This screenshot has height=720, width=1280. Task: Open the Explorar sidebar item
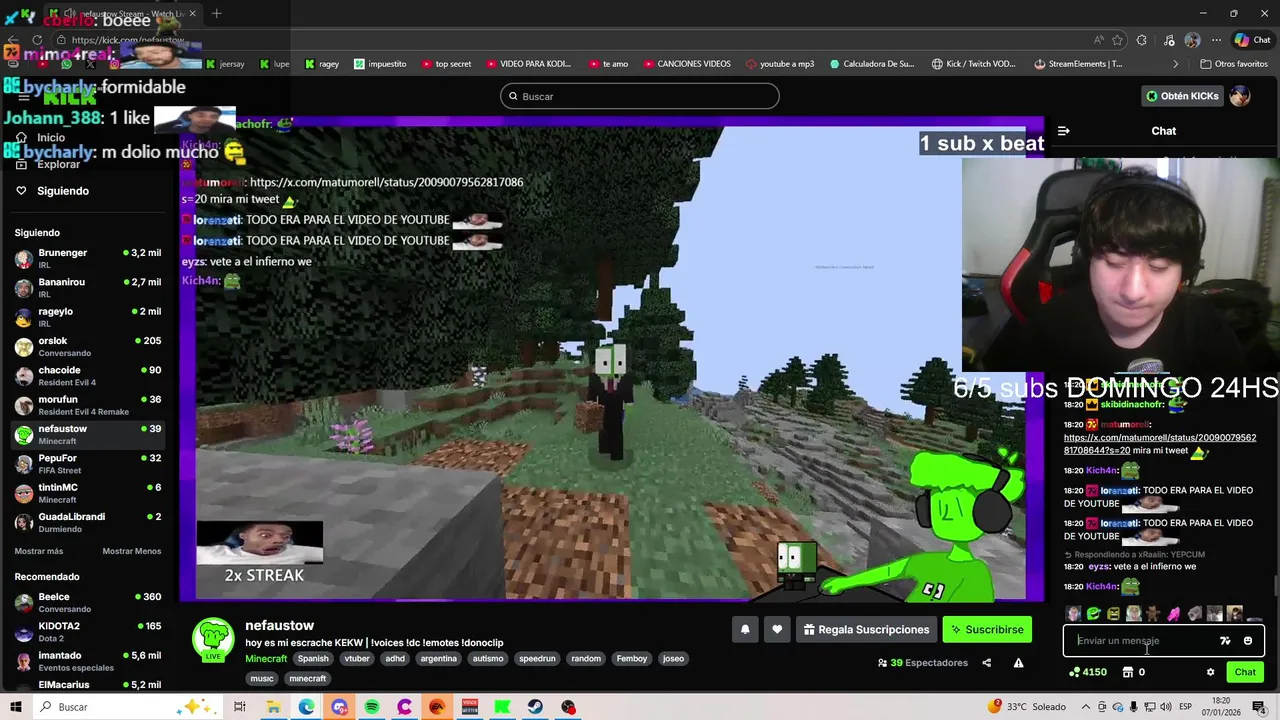coord(58,164)
